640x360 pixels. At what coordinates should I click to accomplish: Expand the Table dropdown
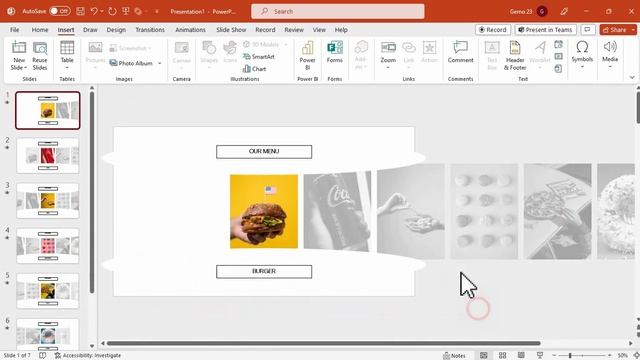(x=67, y=68)
